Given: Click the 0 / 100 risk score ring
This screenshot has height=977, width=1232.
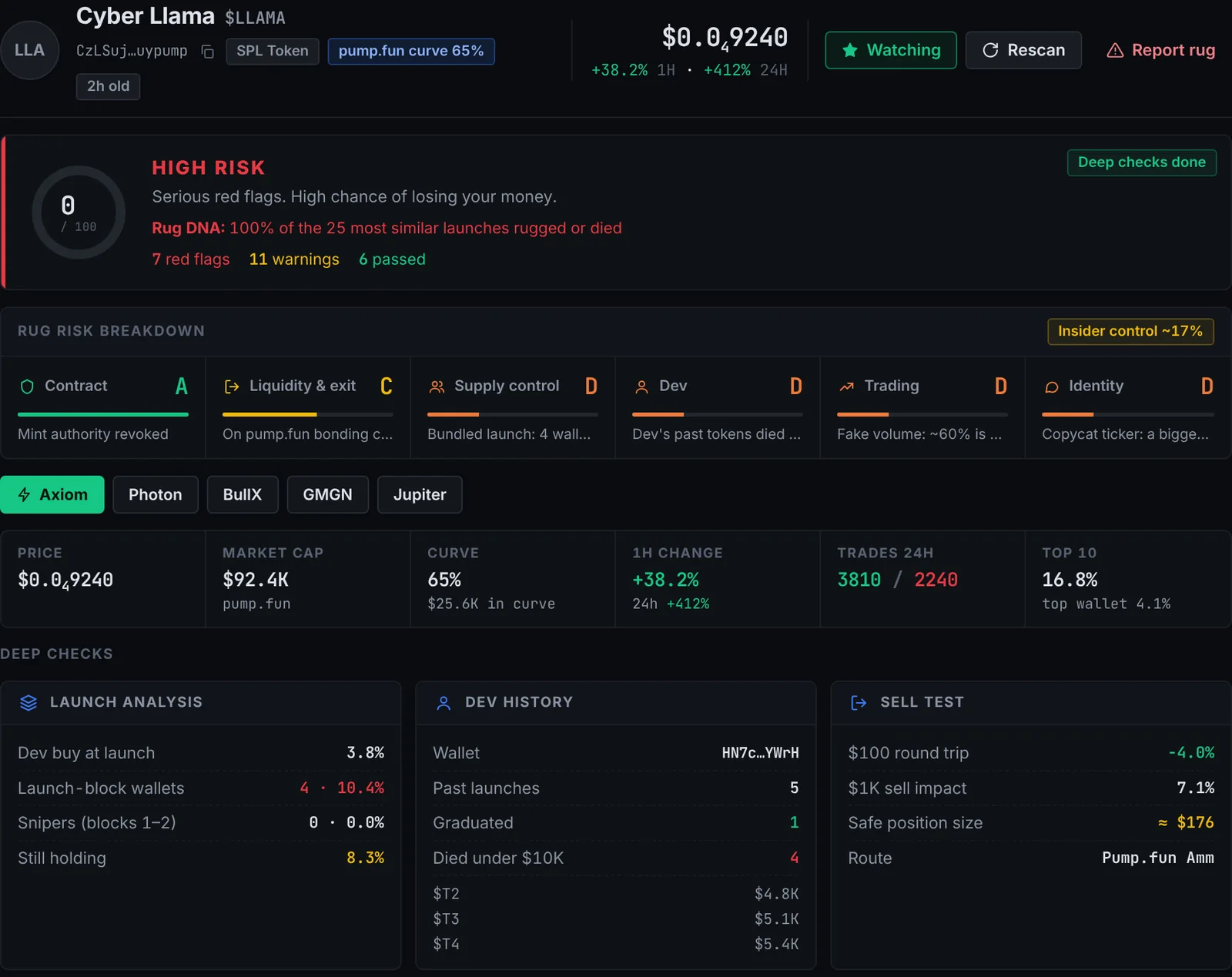Looking at the screenshot, I should click(79, 212).
